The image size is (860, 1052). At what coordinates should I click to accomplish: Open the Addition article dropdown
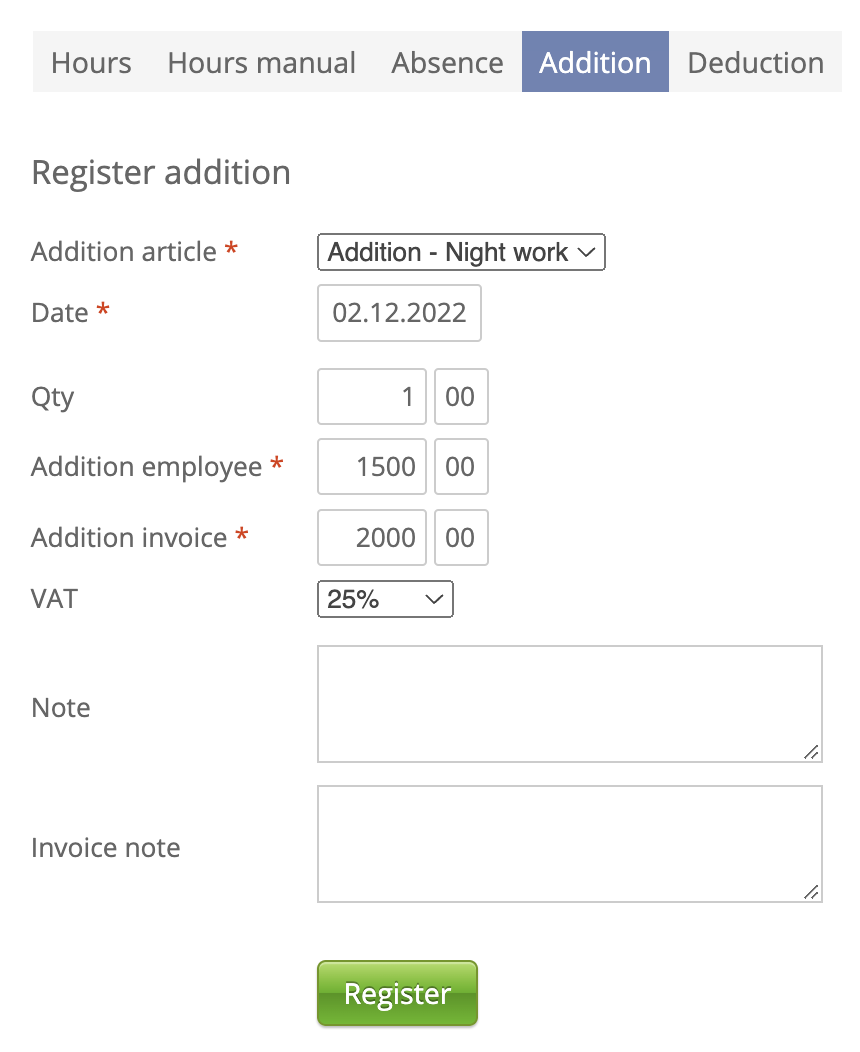(x=460, y=253)
